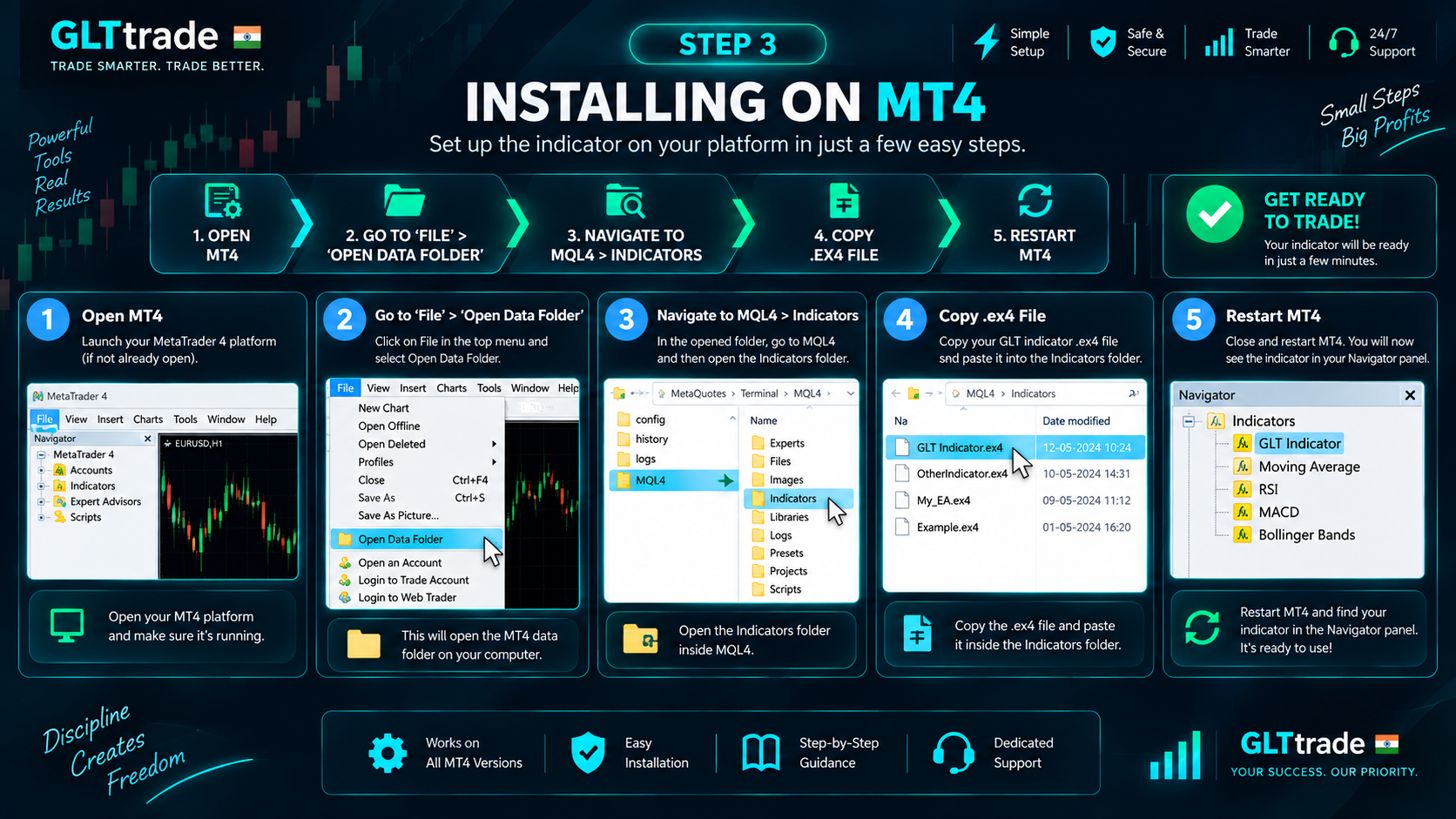Select the 'OtherIndicator.ex4' file row

coord(1014,473)
